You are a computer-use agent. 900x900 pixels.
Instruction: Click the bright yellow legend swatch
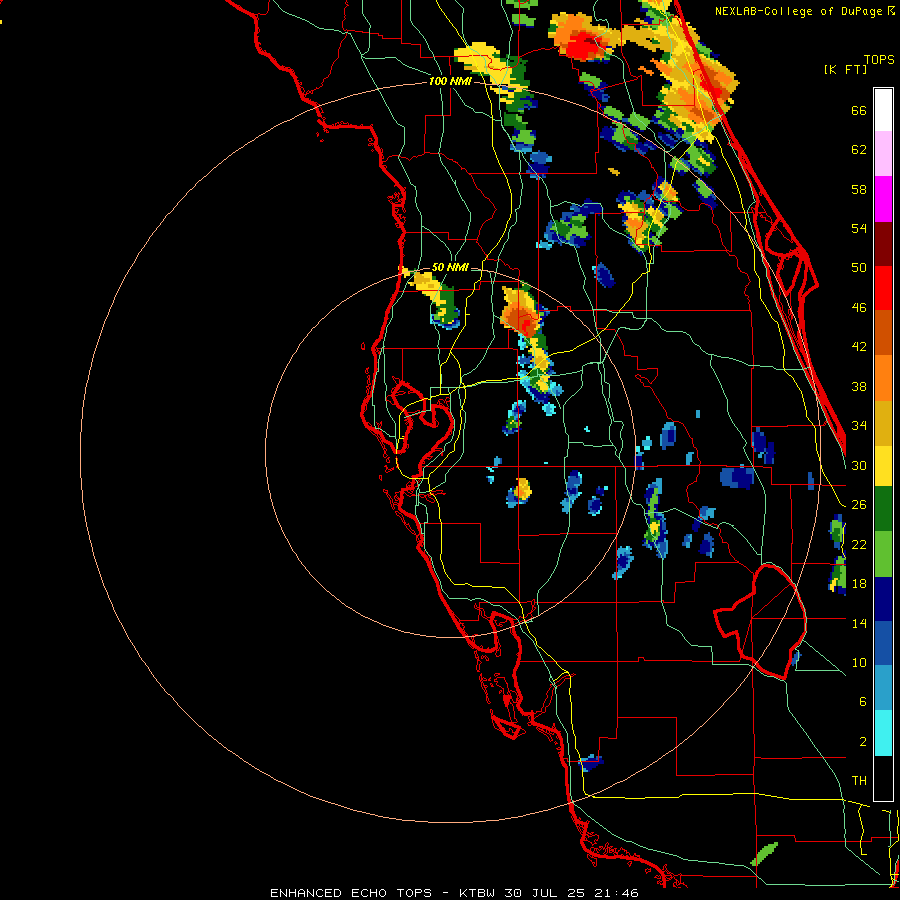point(883,465)
